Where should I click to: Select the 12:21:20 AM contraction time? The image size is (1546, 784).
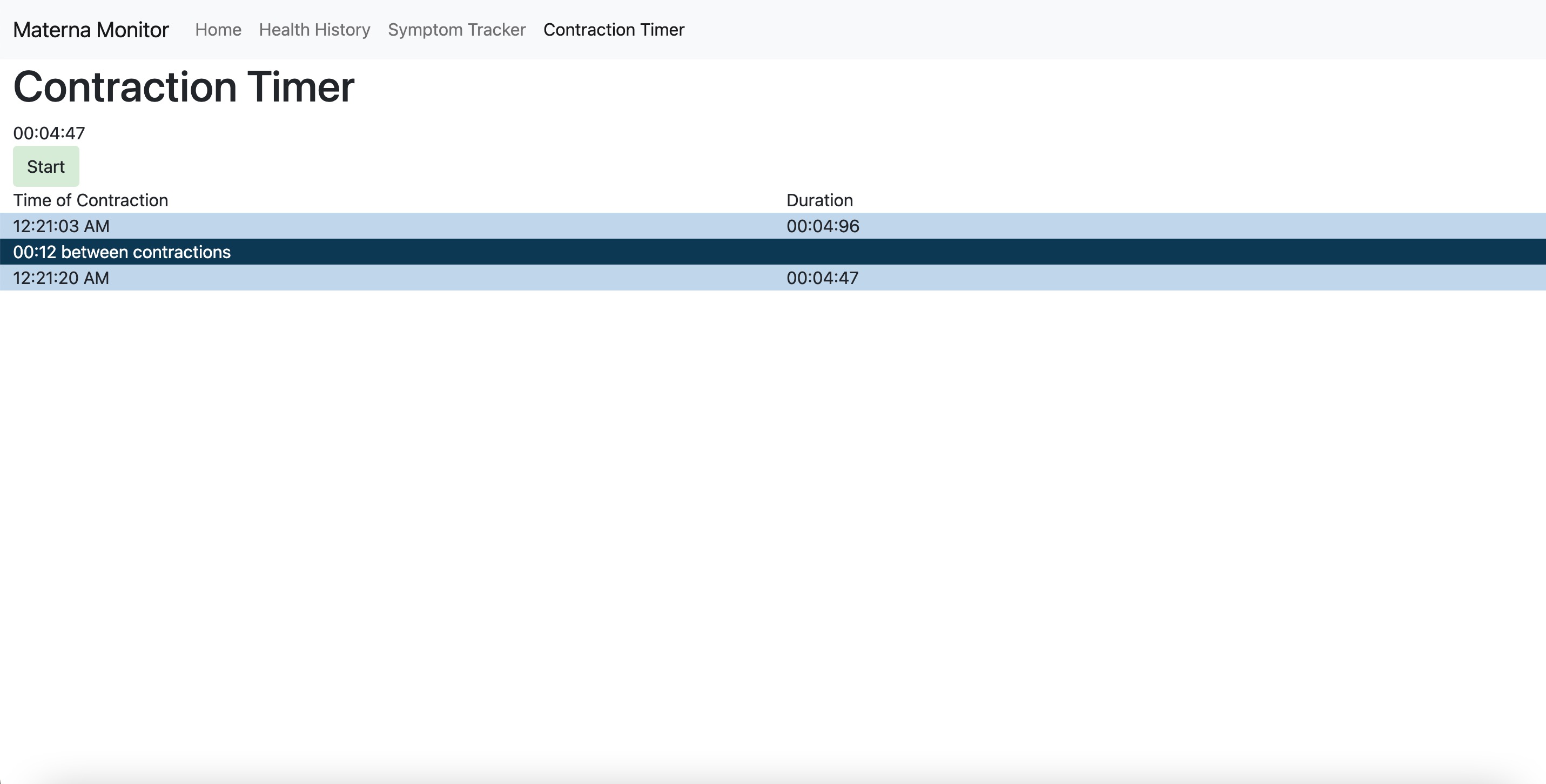click(61, 278)
